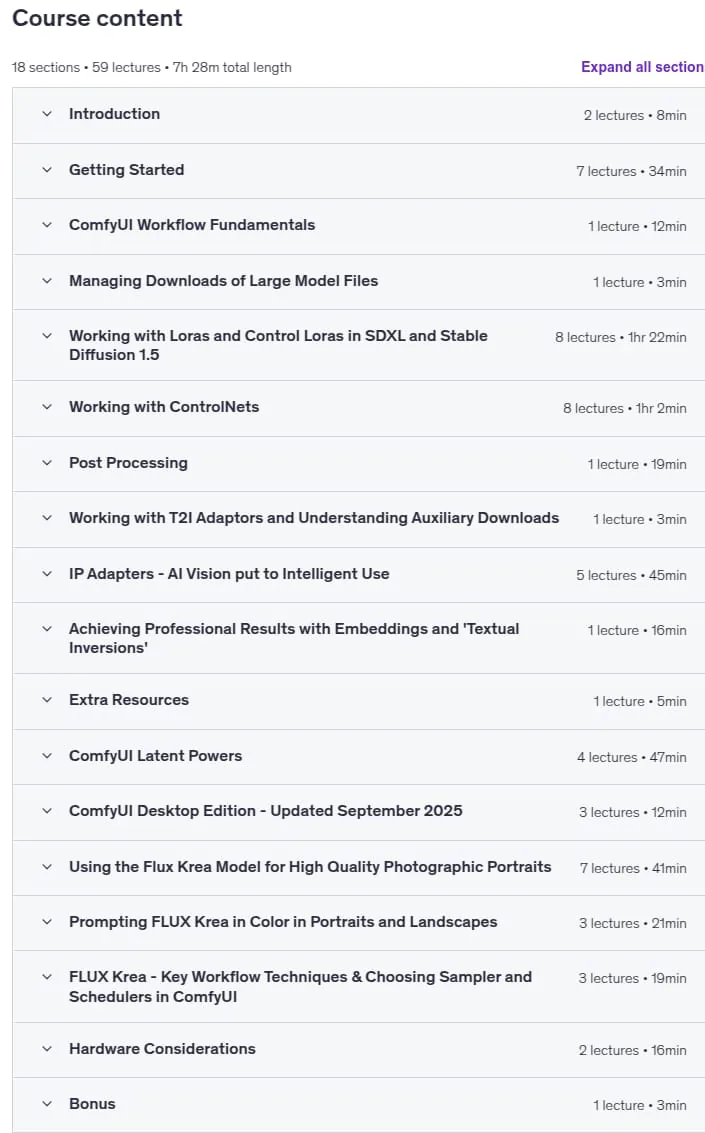Screen dimensions: 705x1133
Task: Click chevron next to Working with ControlNets
Action: [47, 407]
